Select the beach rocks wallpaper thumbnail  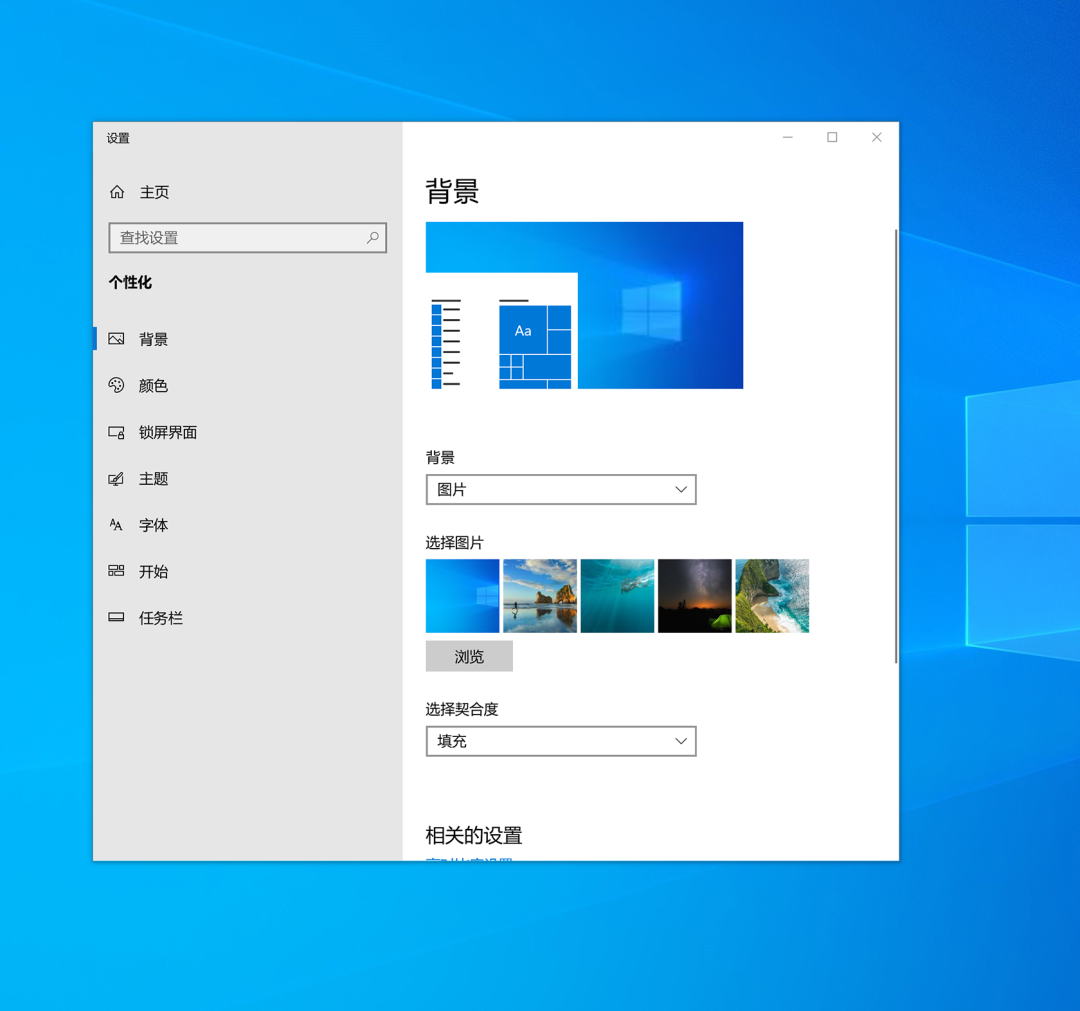[x=540, y=596]
